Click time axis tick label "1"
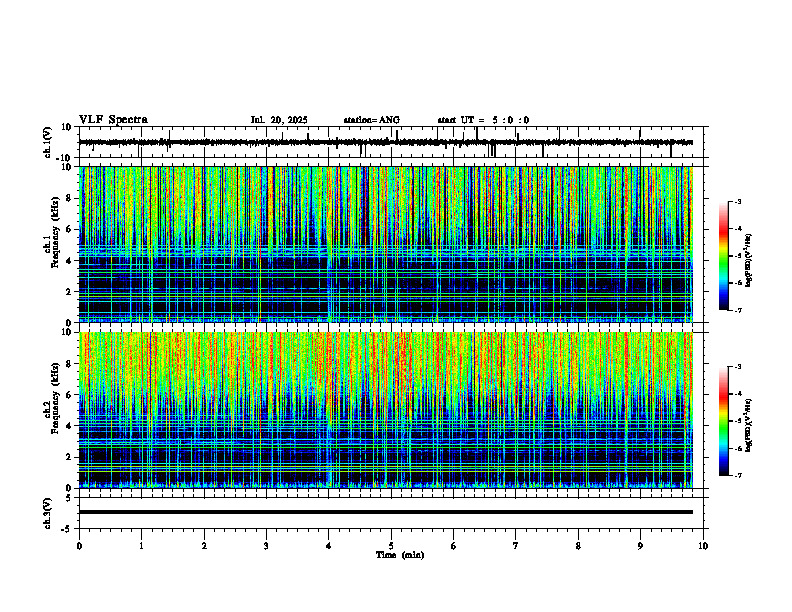792x612 pixels. 141,546
